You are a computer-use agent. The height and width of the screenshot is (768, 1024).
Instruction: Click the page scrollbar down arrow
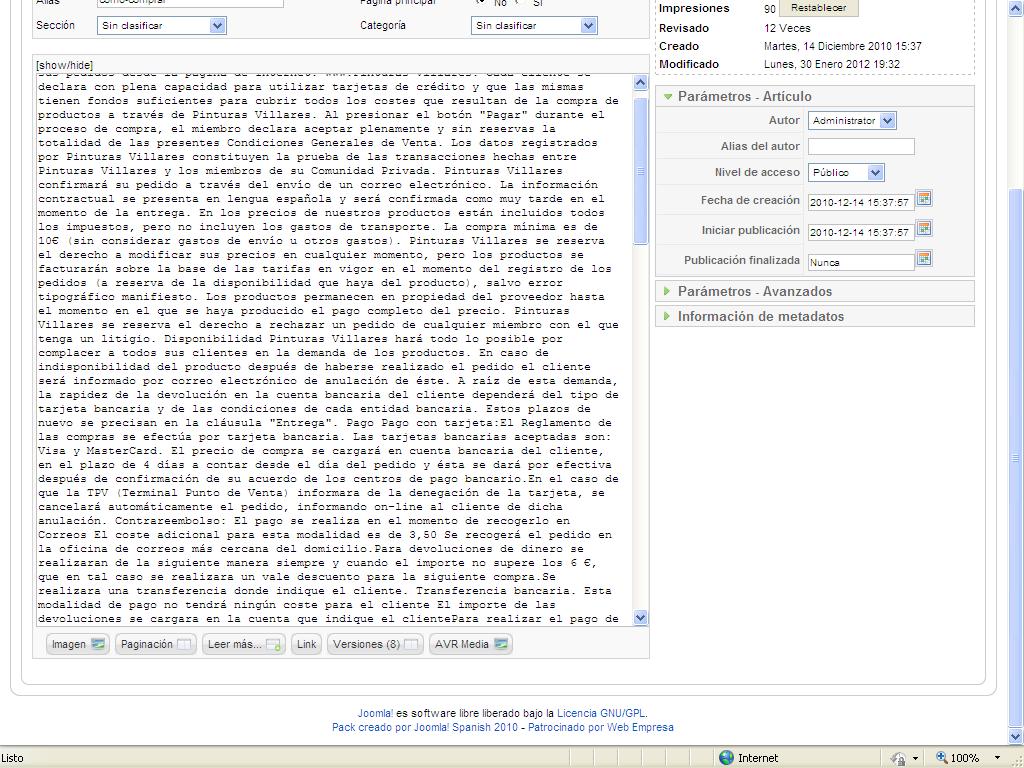(1016, 736)
